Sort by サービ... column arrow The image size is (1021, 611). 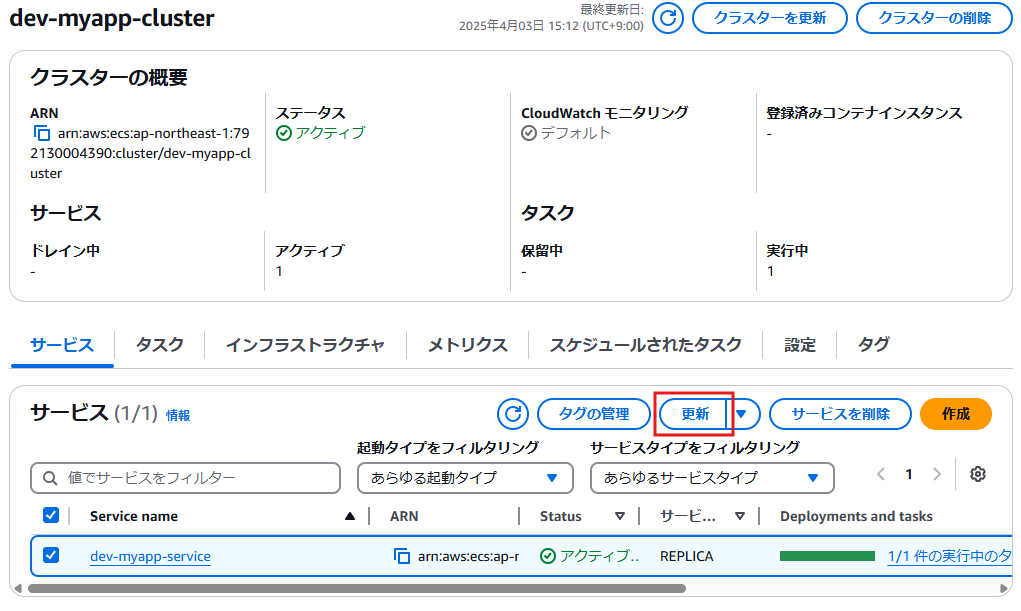point(740,516)
